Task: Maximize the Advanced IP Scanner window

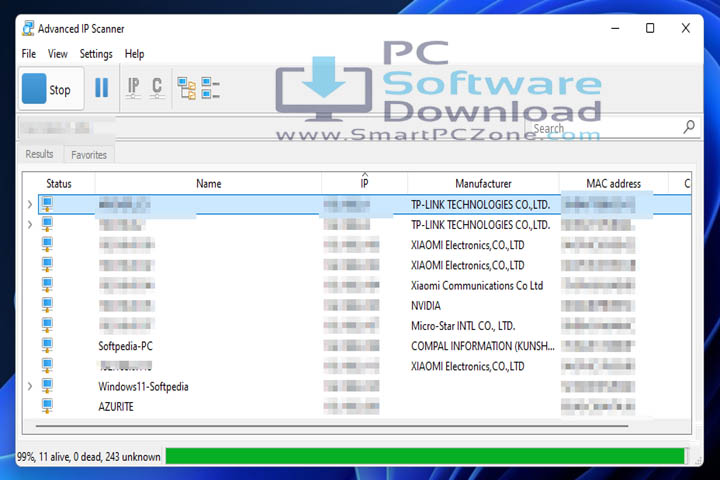Action: (650, 28)
